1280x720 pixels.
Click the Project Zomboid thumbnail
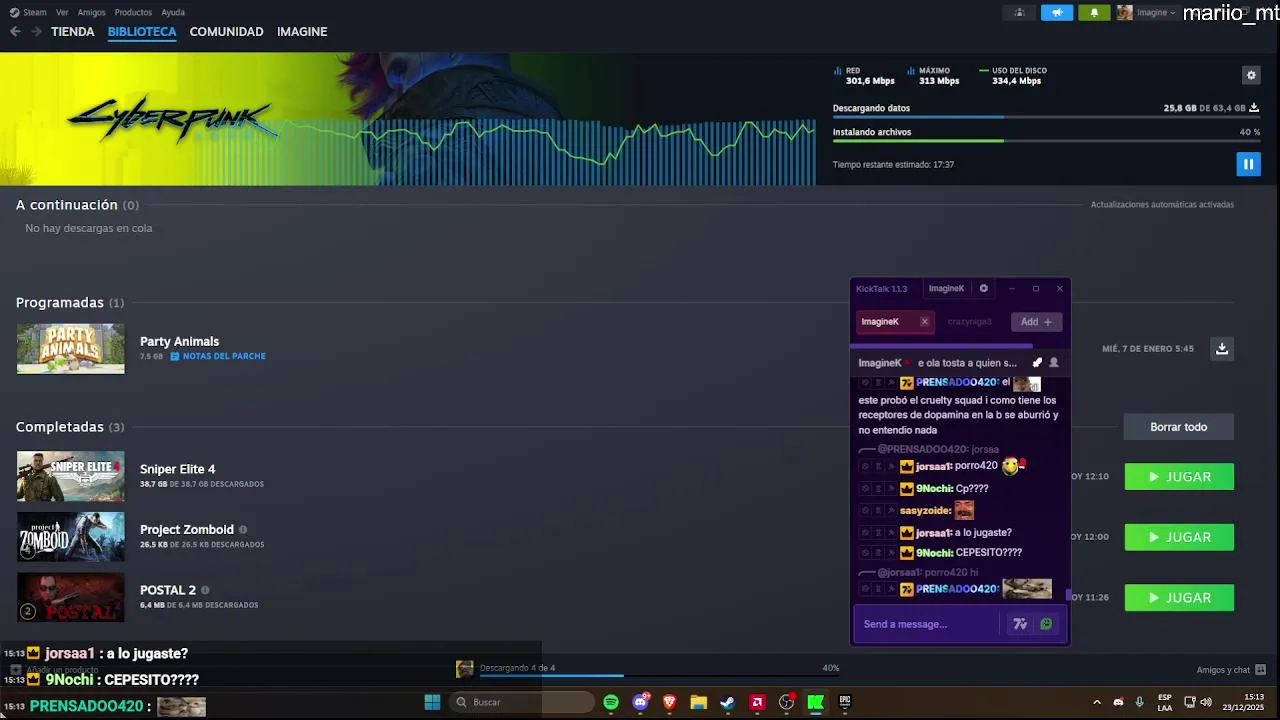[x=71, y=537]
